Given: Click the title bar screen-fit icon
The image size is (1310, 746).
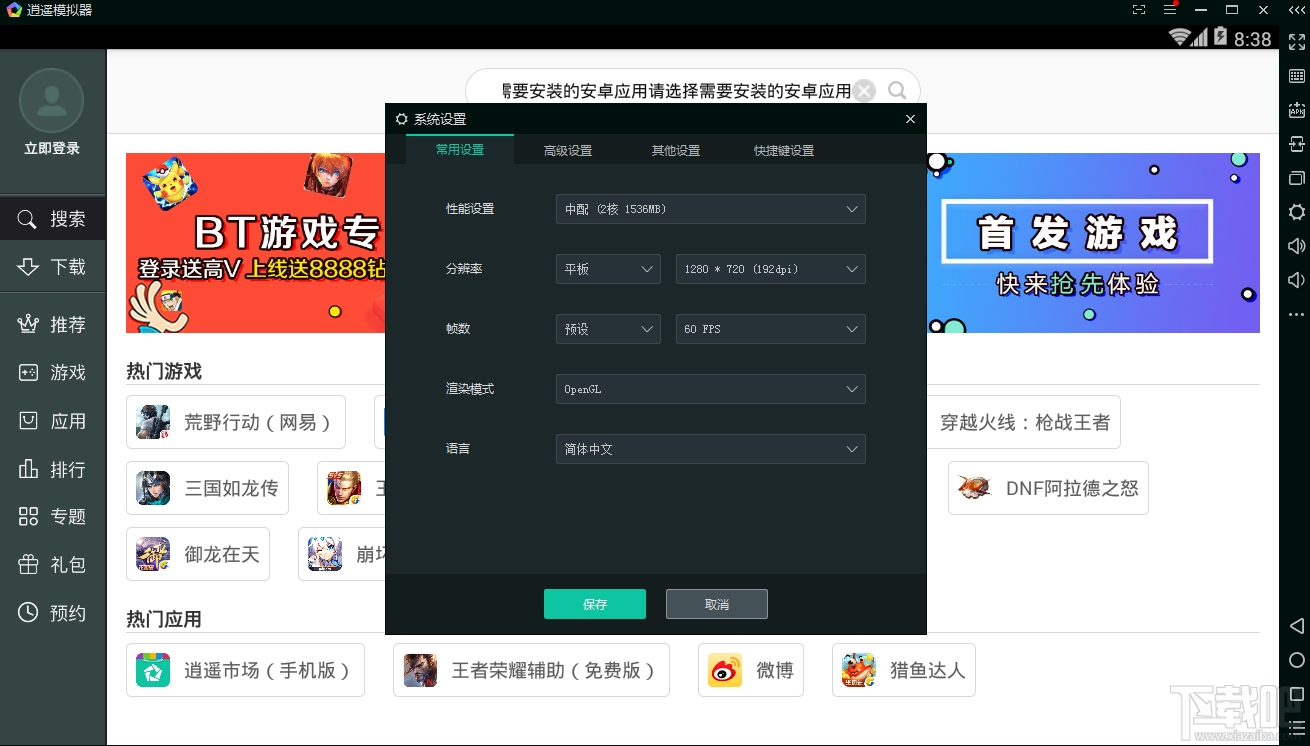Looking at the screenshot, I should tap(1139, 10).
